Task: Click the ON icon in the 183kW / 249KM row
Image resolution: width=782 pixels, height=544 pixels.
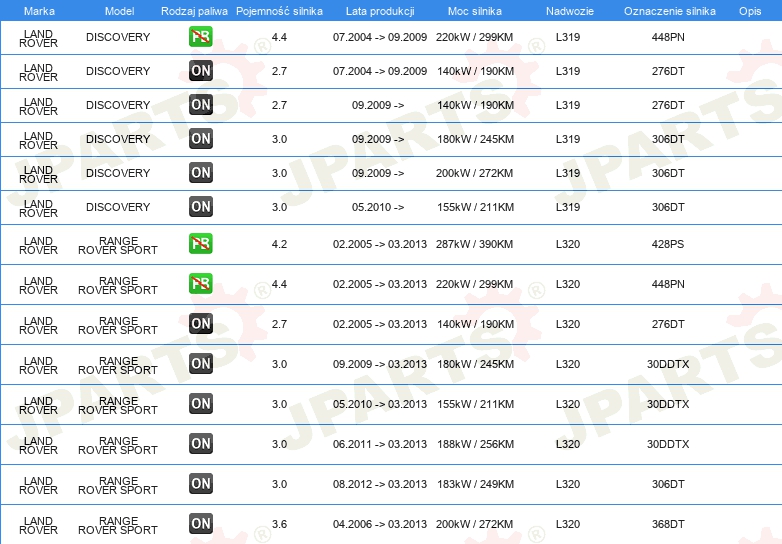Action: click(200, 483)
